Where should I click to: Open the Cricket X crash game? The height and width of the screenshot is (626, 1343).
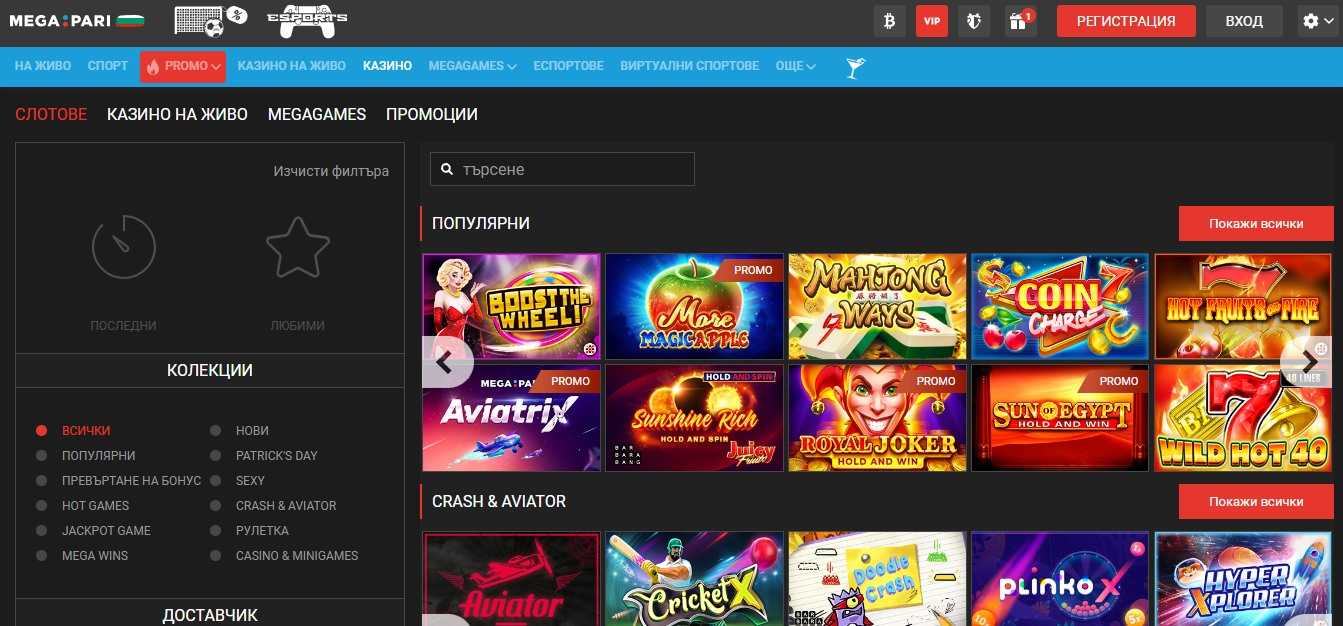pos(694,579)
